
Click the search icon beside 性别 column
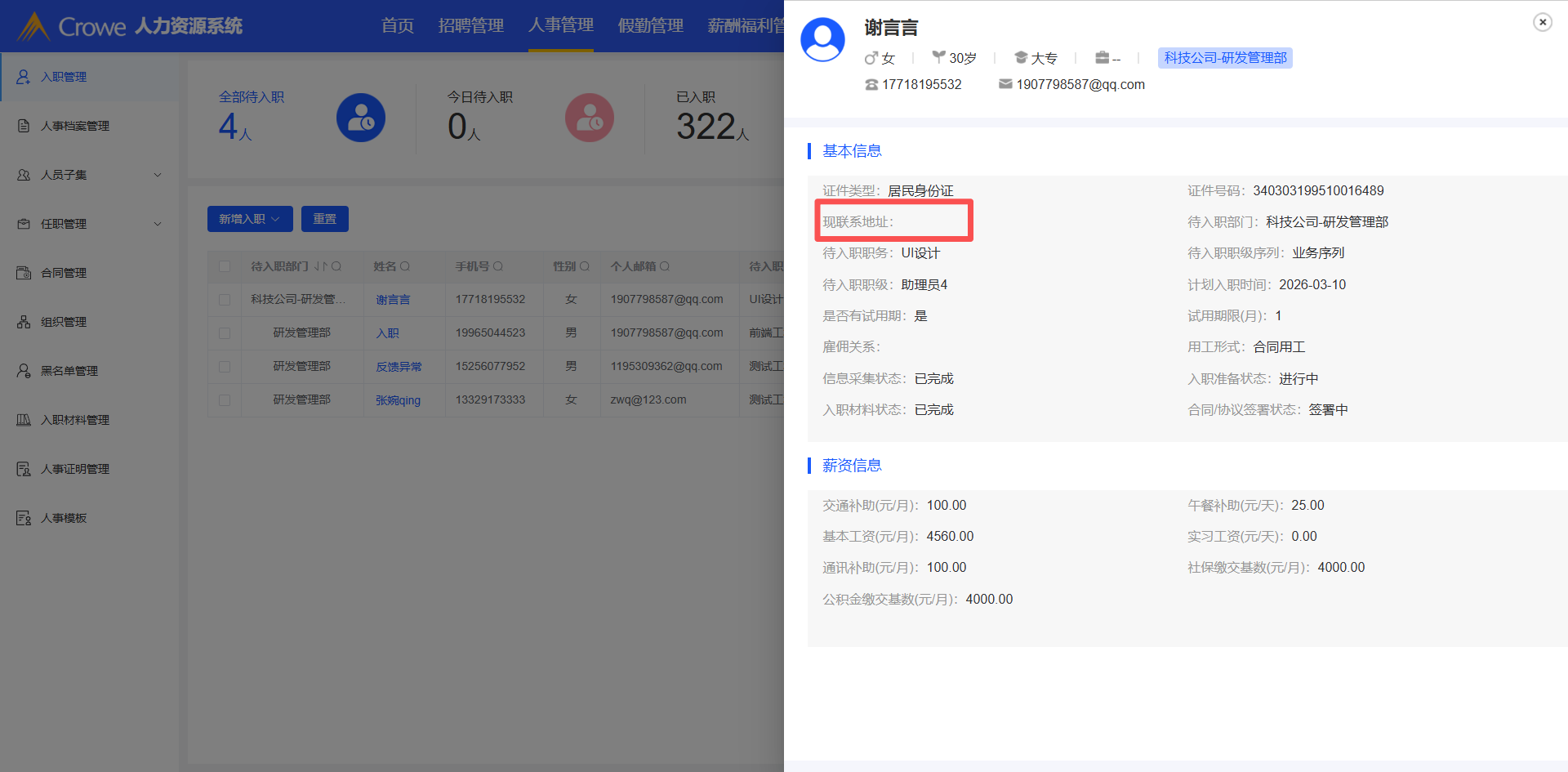point(584,266)
